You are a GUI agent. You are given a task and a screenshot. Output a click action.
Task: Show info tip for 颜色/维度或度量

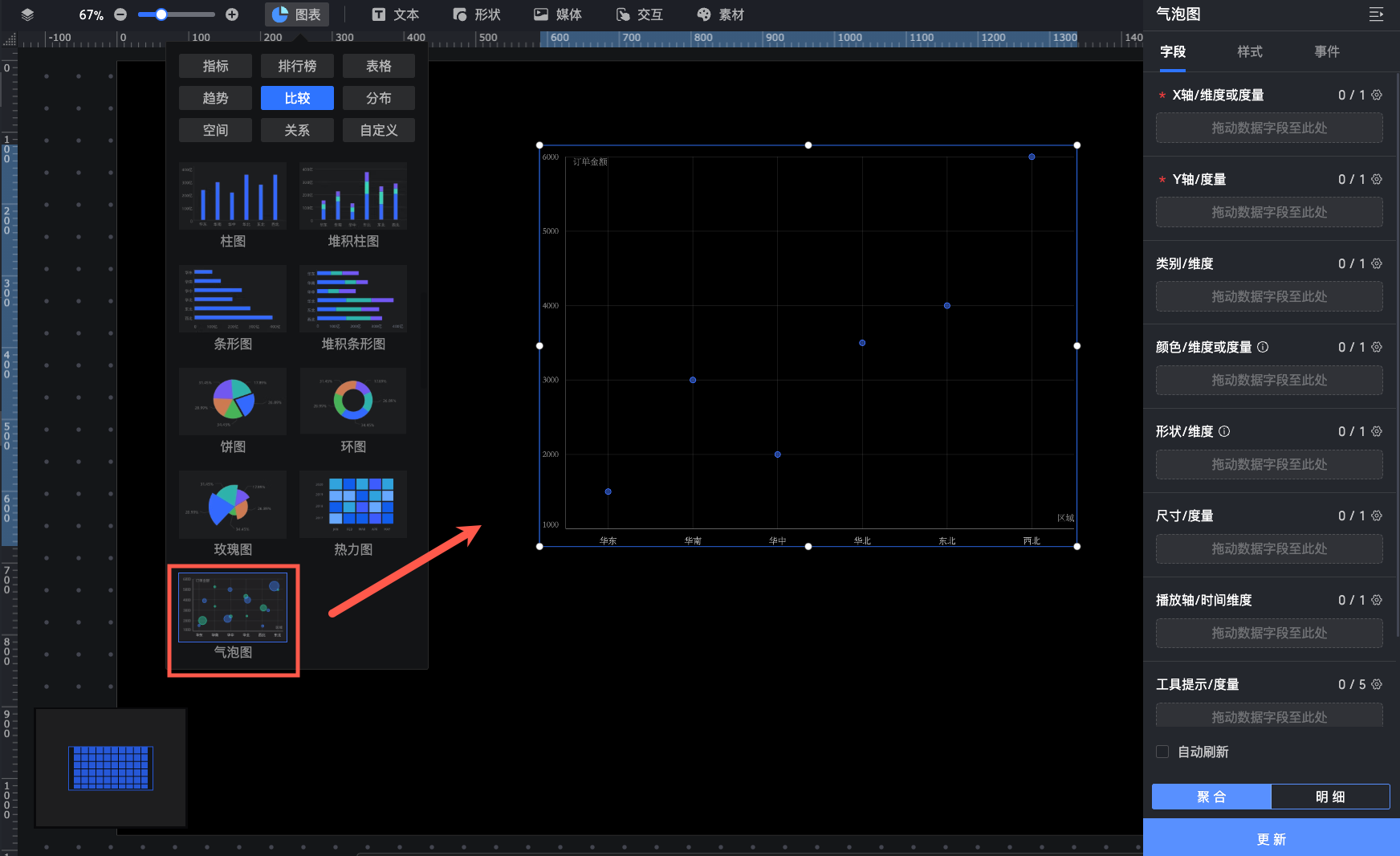[1263, 347]
